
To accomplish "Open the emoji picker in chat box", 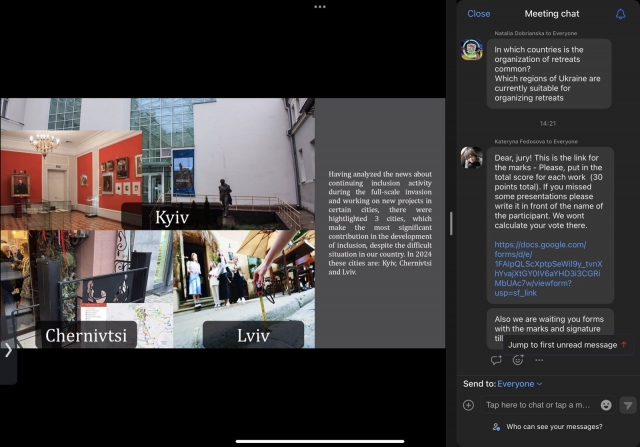I will click(606, 405).
